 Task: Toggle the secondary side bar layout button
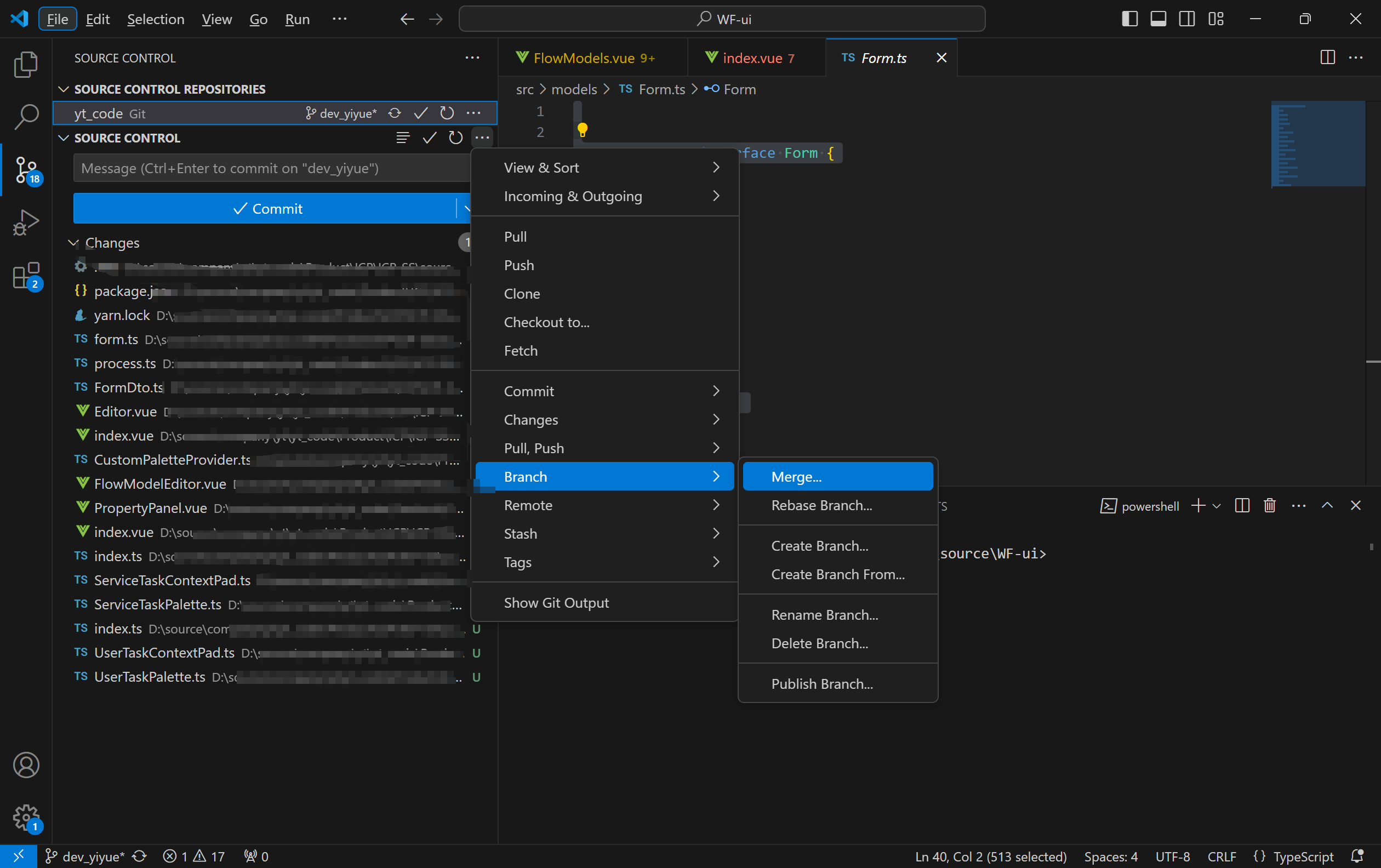1186,19
